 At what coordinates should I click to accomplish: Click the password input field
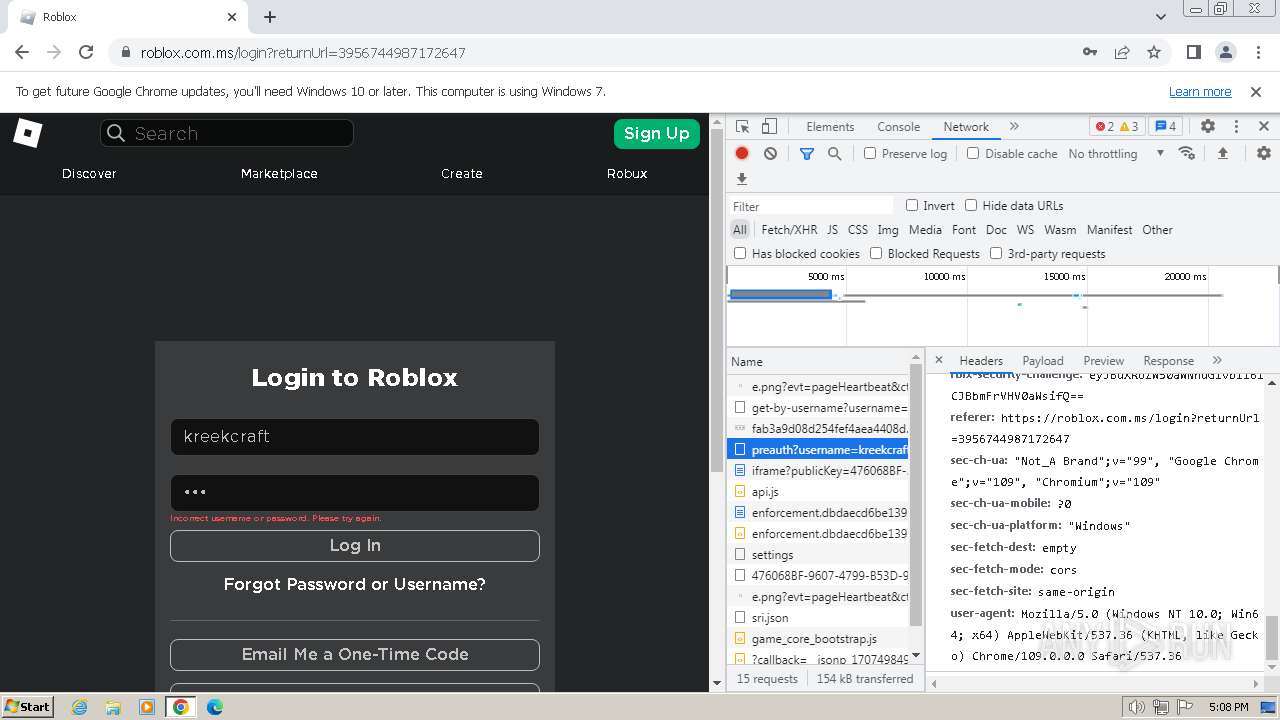click(355, 492)
